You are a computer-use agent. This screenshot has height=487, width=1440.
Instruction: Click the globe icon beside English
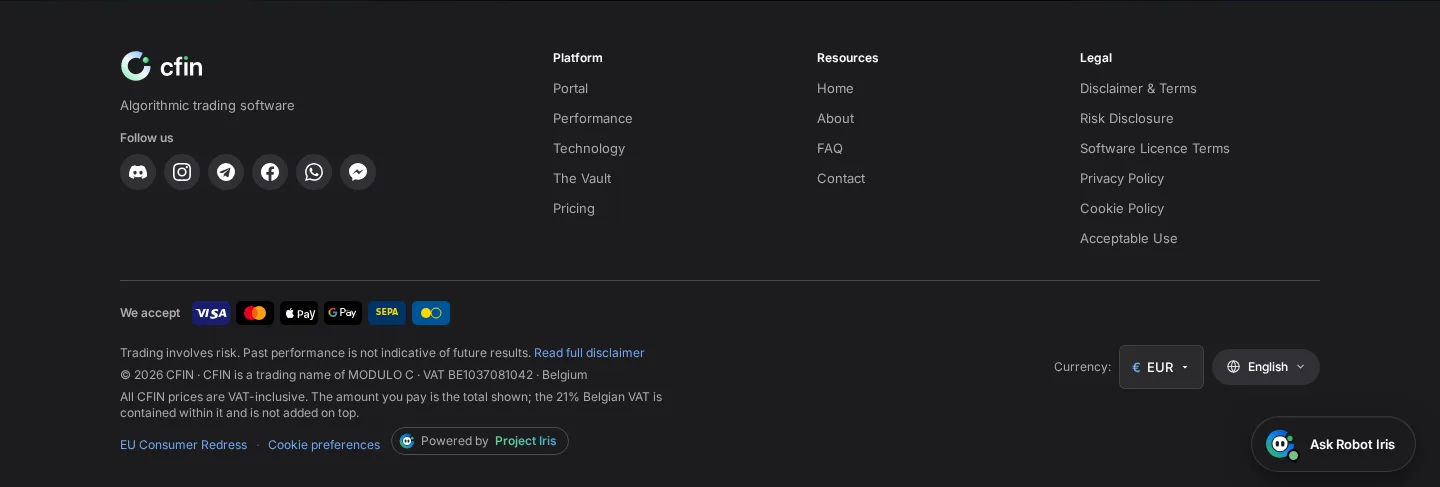[1233, 367]
